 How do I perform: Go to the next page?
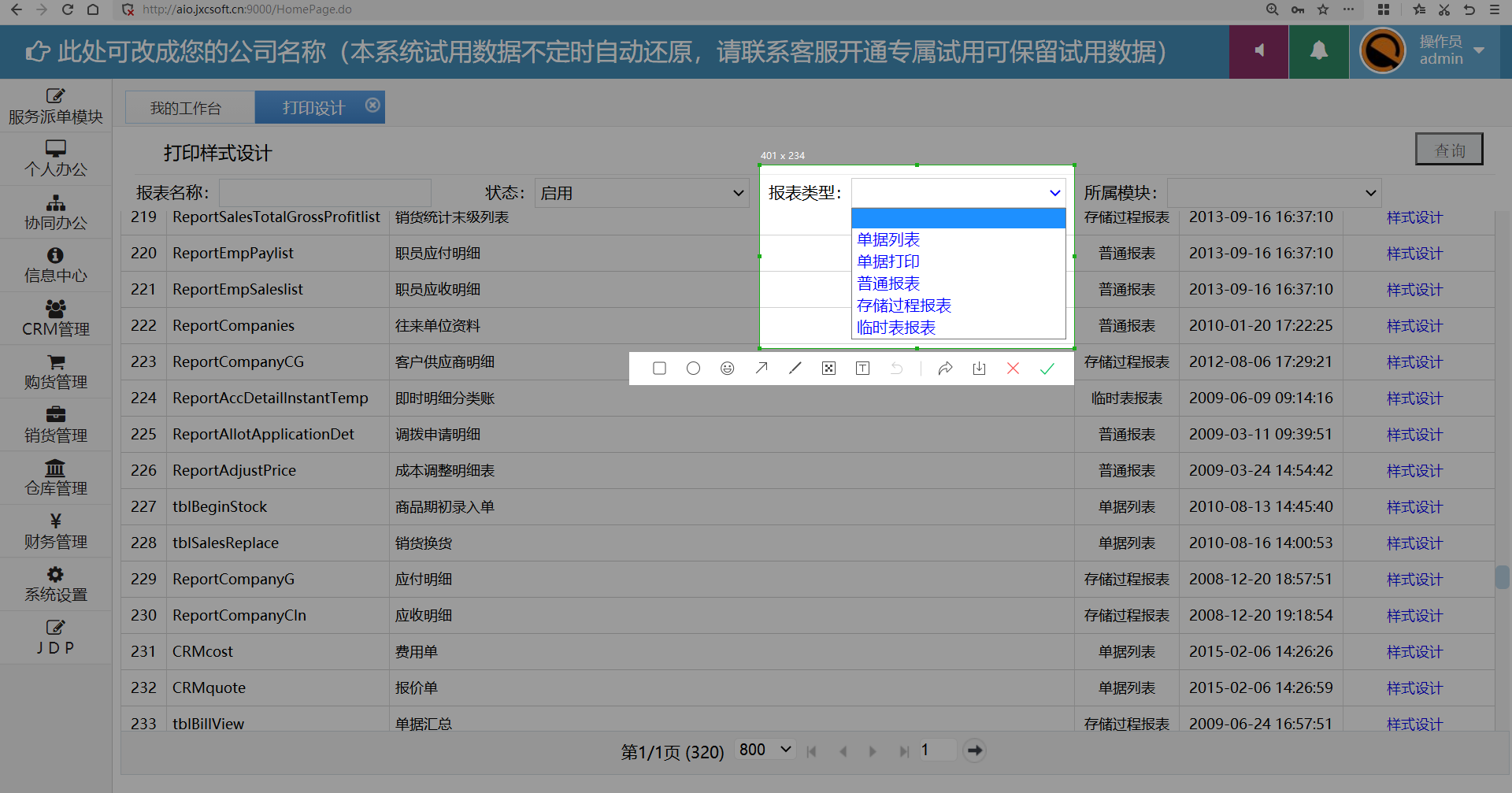[873, 751]
